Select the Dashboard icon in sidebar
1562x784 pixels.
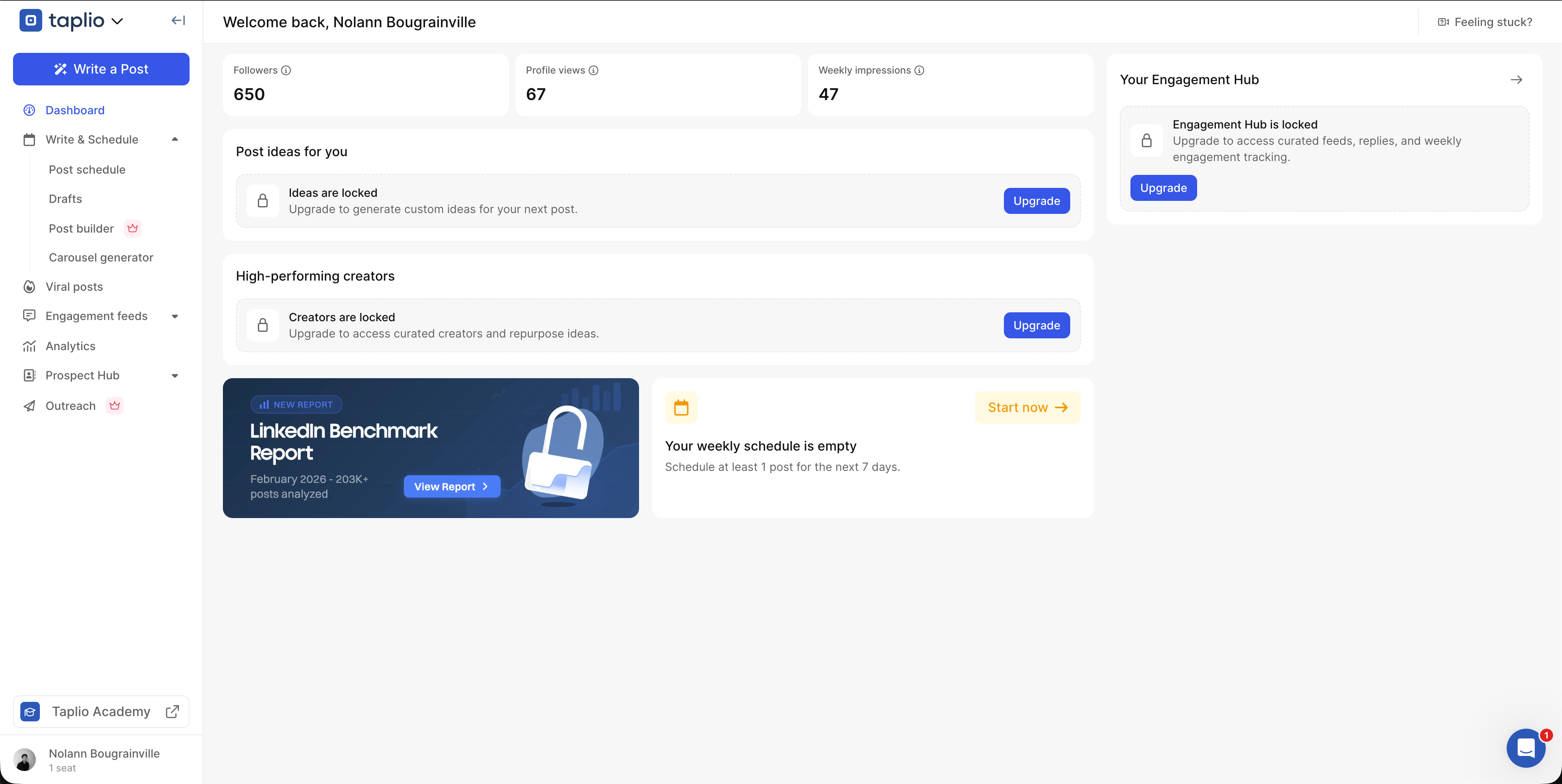tap(30, 110)
